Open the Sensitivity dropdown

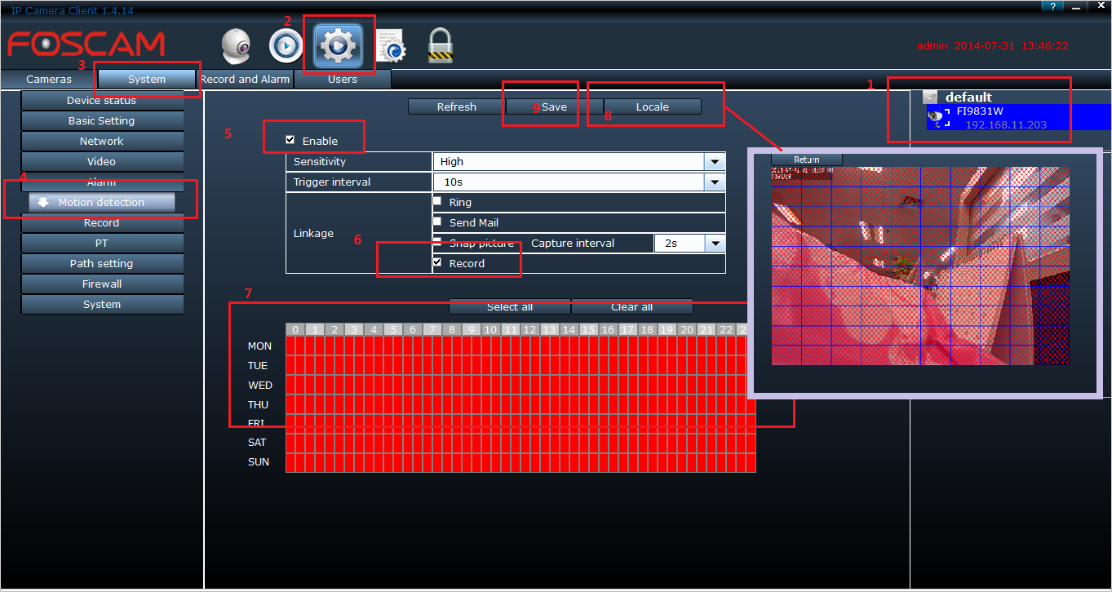coord(714,162)
